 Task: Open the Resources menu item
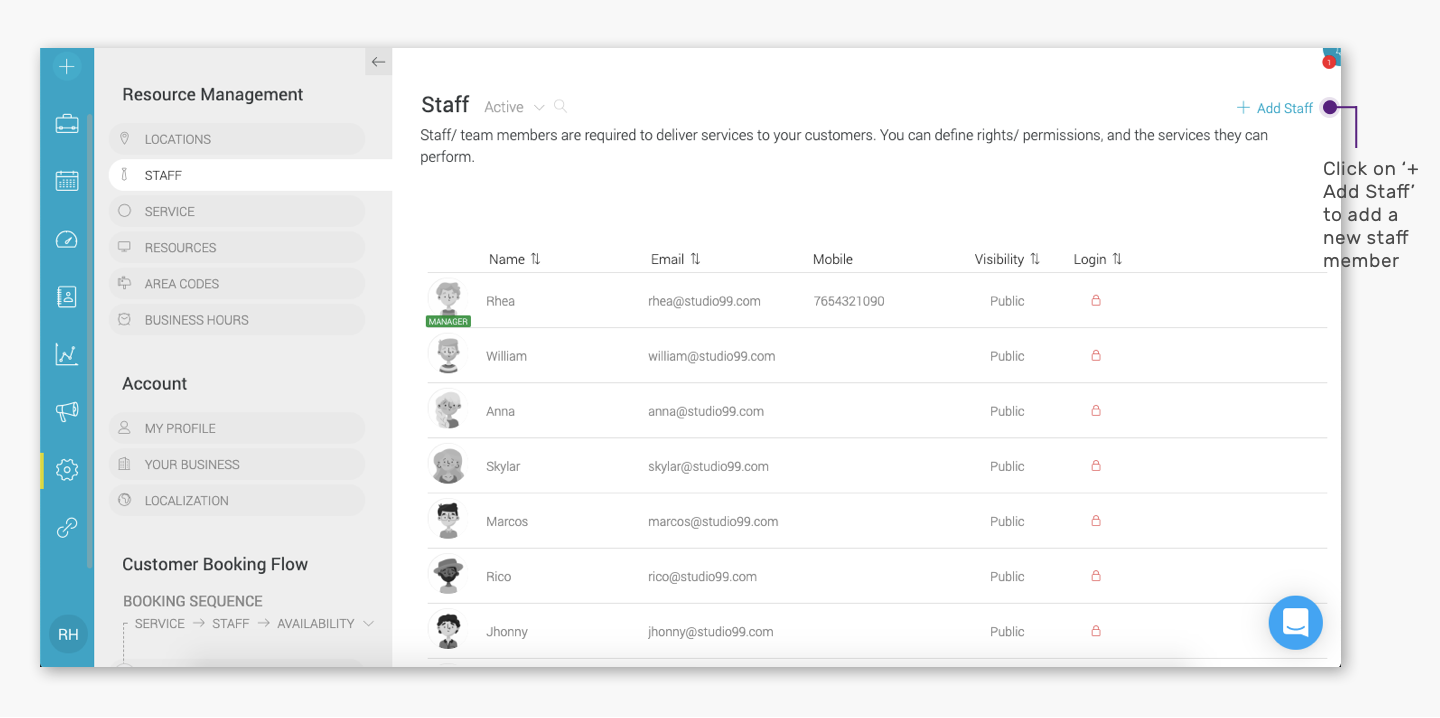(237, 247)
